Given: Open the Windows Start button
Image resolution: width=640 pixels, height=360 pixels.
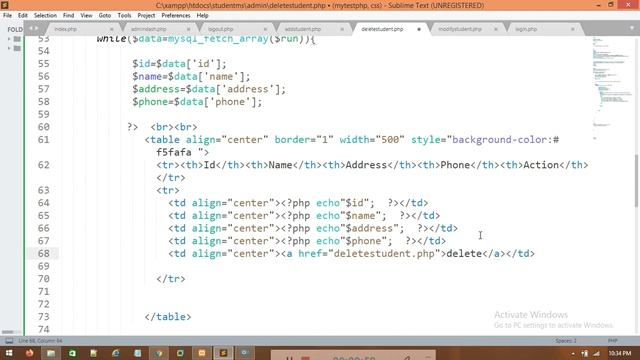Looking at the screenshot, I should 9,353.
